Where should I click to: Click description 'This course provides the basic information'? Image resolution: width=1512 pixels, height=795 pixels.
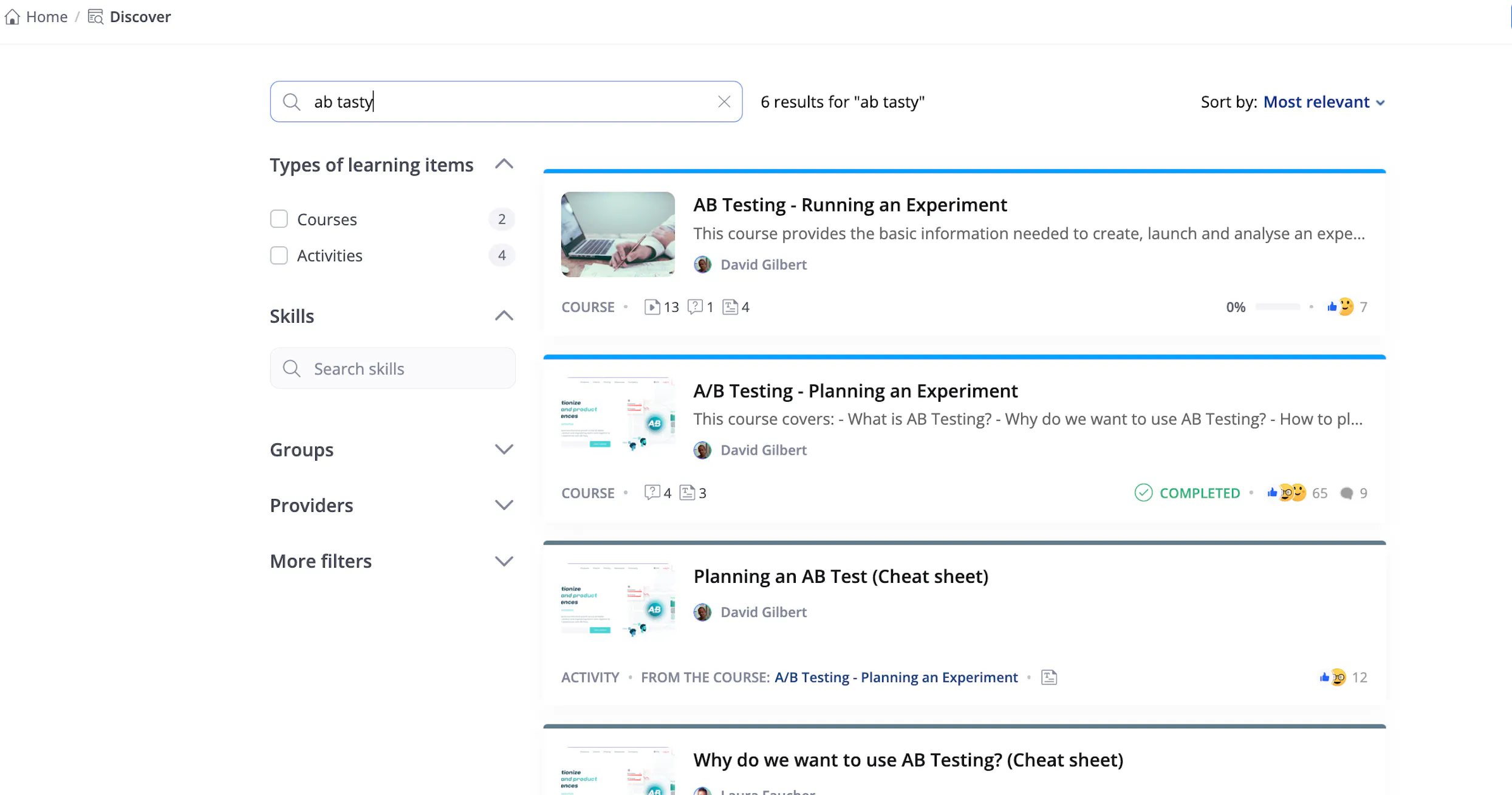[1029, 233]
